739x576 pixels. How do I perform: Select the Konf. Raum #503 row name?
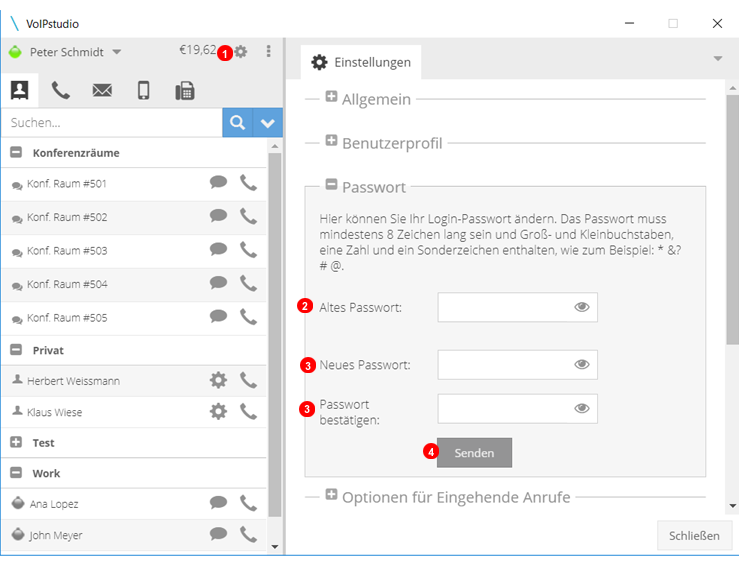pyautogui.click(x=67, y=251)
